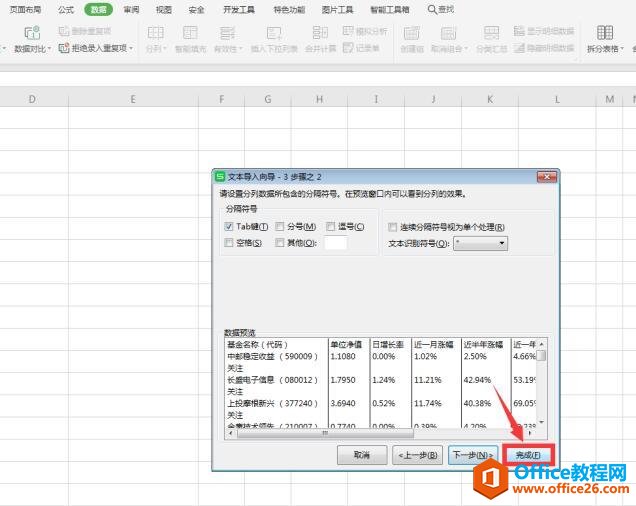The width and height of the screenshot is (636, 506).
Task: Click the 单位净值 preview column heading
Action: 346,345
